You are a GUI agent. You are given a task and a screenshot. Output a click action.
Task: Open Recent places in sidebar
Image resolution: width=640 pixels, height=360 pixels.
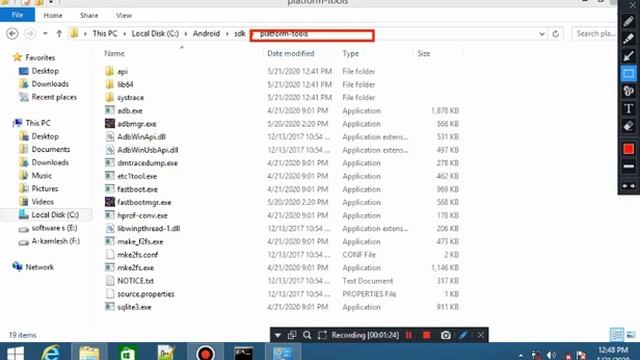pyautogui.click(x=54, y=97)
